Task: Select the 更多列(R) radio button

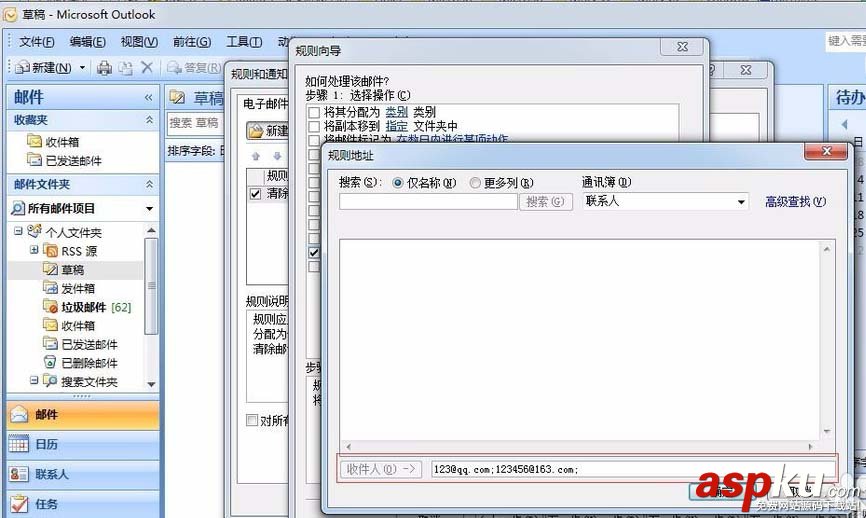Action: [475, 183]
